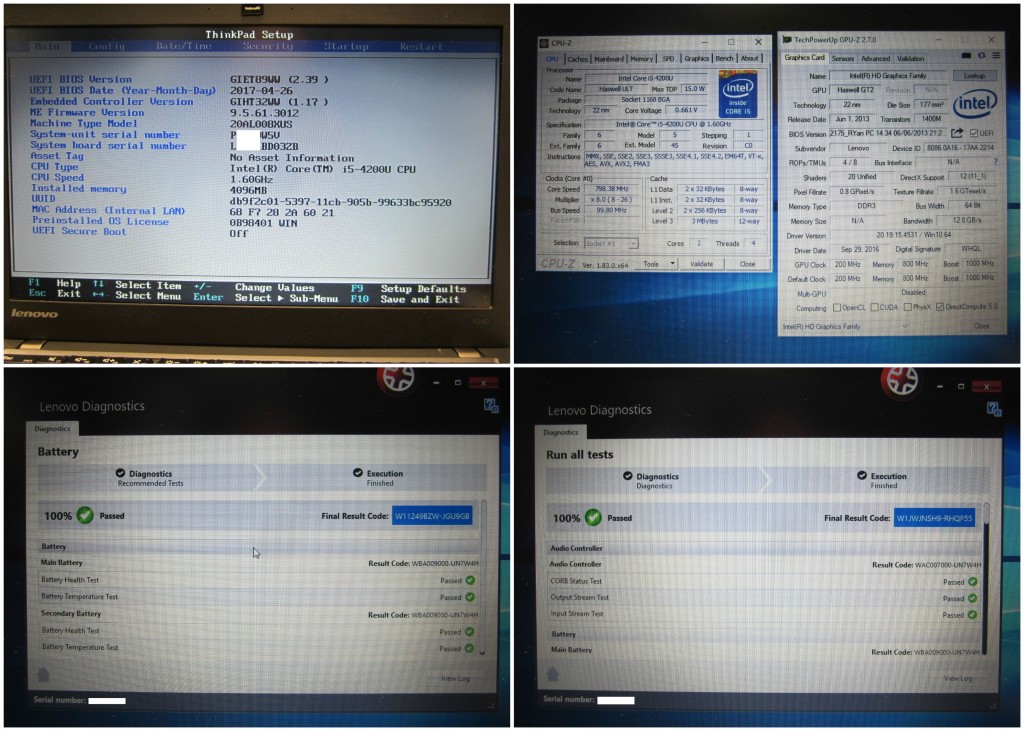The height and width of the screenshot is (731, 1024).
Task: Open the Intel(R) HD Graphics Family selector at GPU-Z bottom
Action: [845, 326]
